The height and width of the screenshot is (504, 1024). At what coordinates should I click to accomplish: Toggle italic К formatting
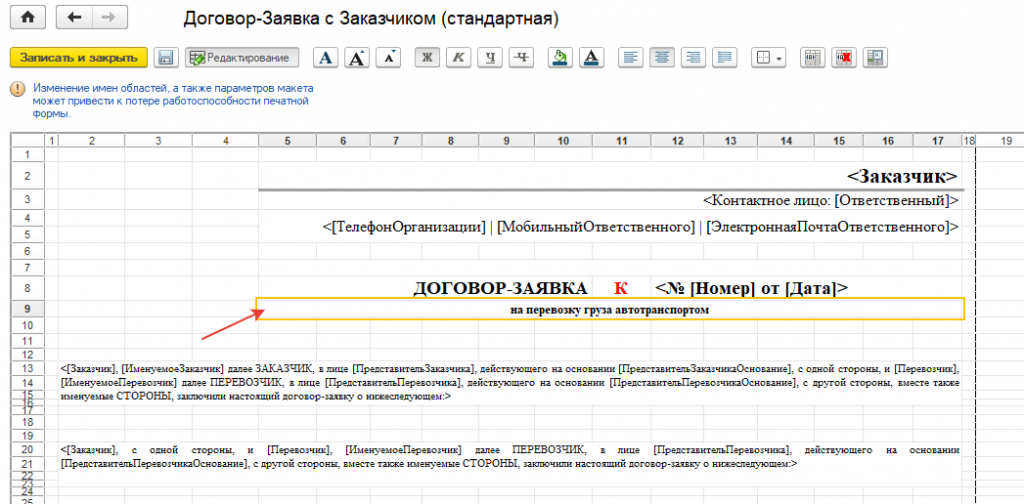pyautogui.click(x=459, y=57)
